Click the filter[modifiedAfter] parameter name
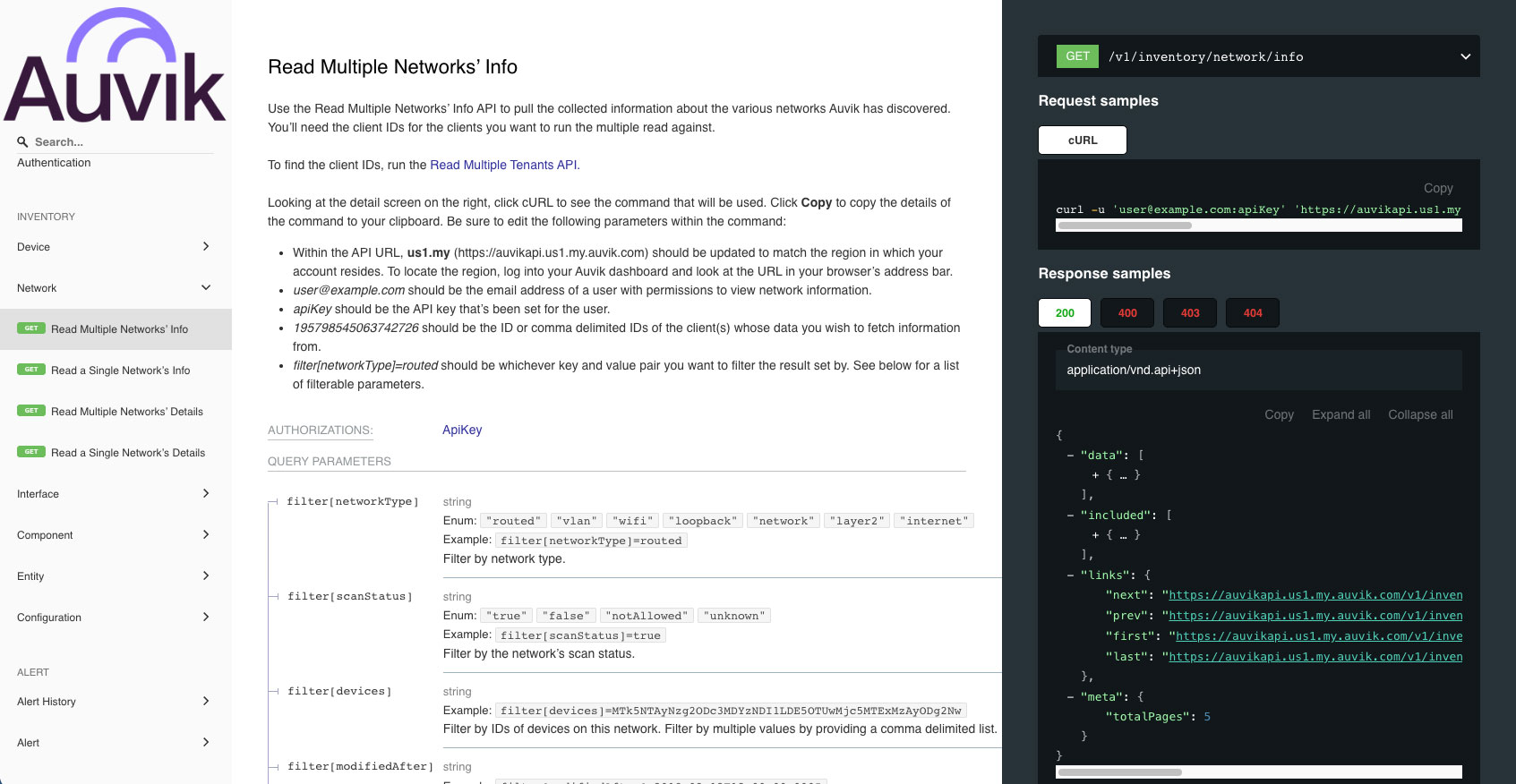Viewport: 1516px width, 784px height. click(x=360, y=766)
